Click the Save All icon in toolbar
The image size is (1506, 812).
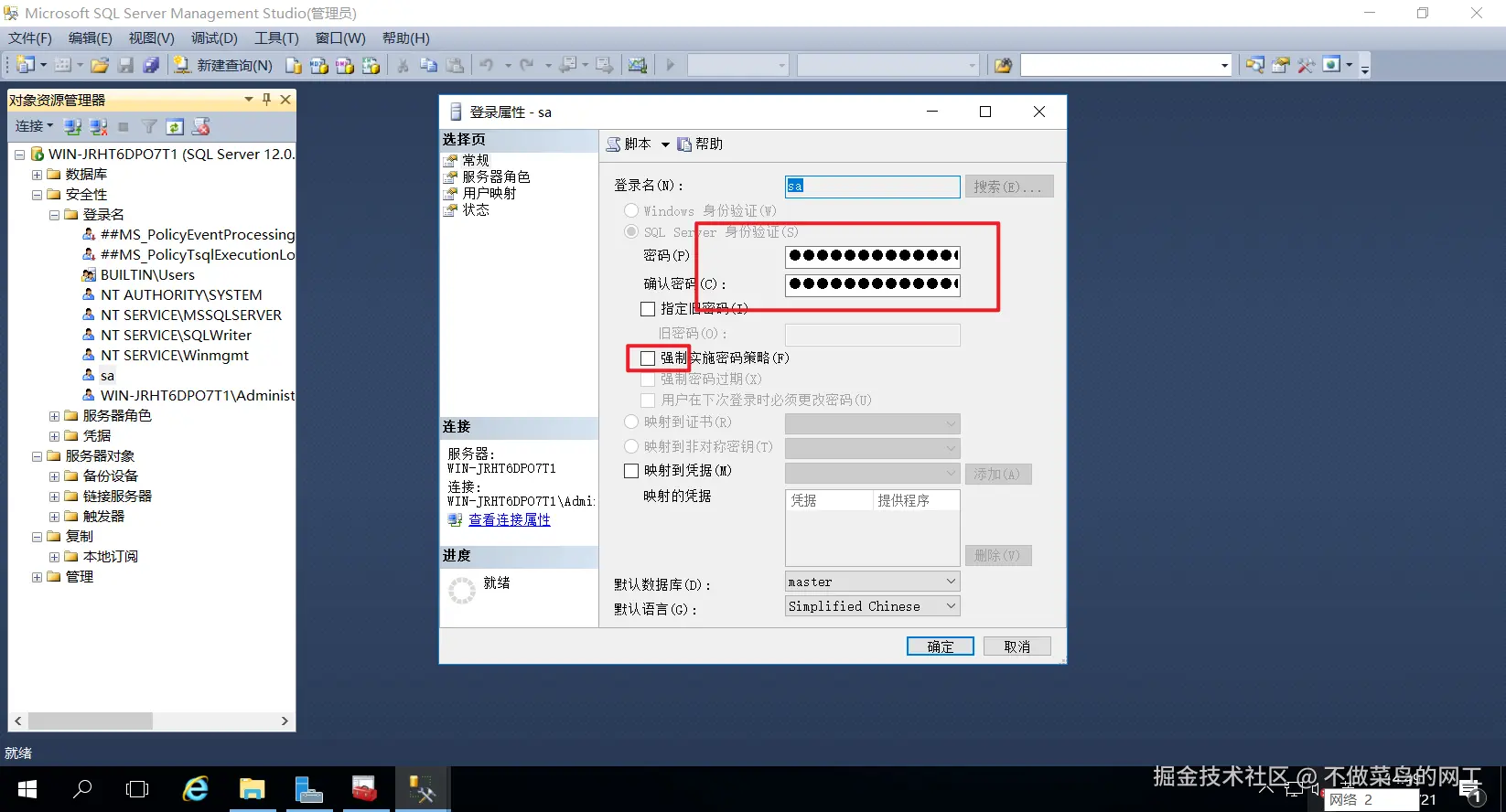151,65
